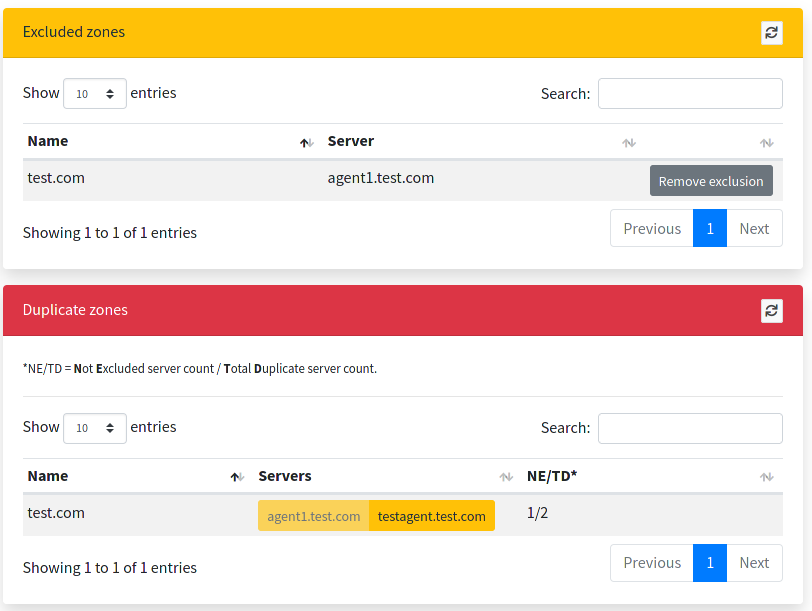This screenshot has height=611, width=812.
Task: Click Search field in Excluded zones
Action: tap(690, 93)
